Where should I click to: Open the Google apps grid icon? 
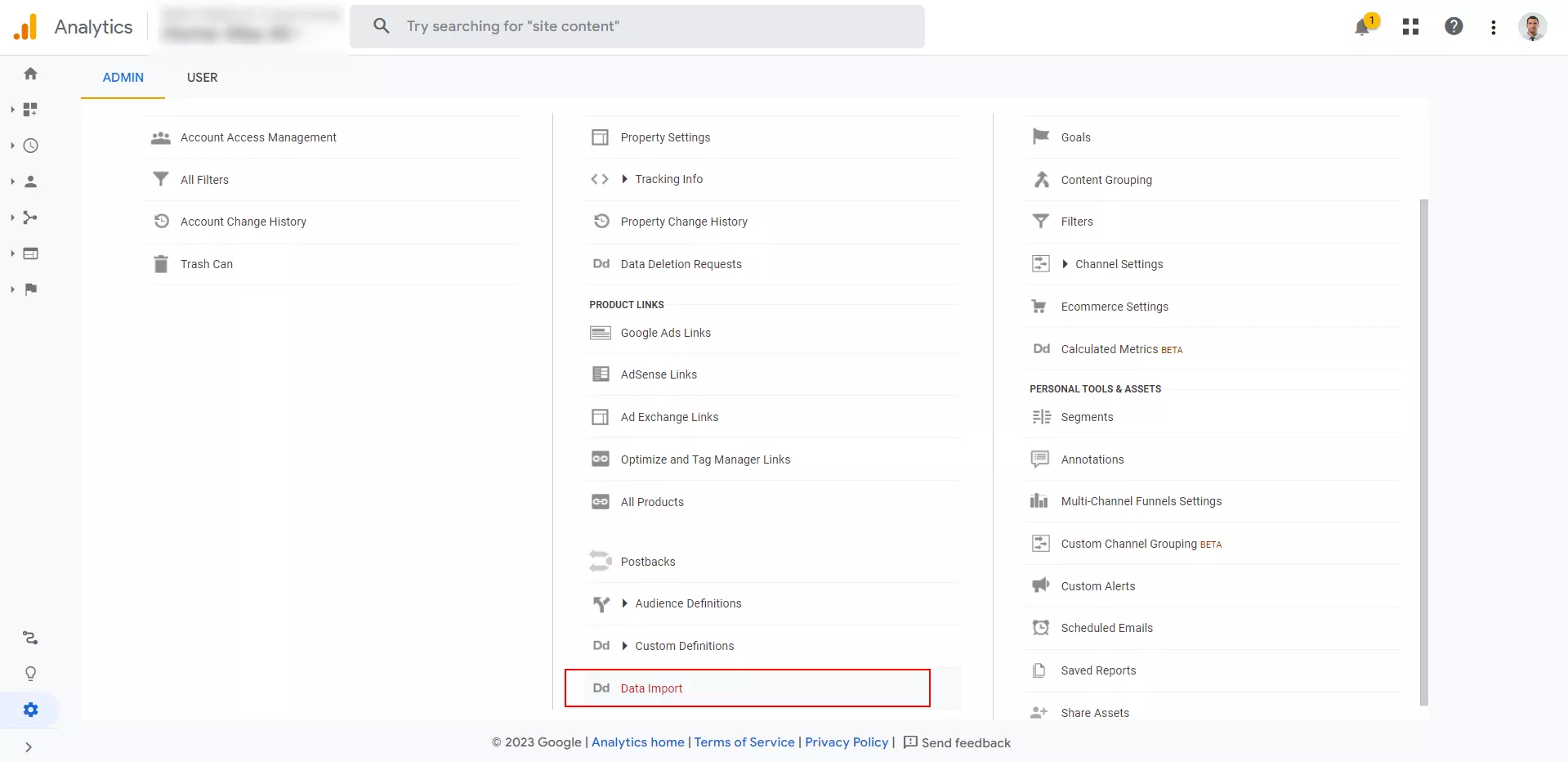point(1410,27)
